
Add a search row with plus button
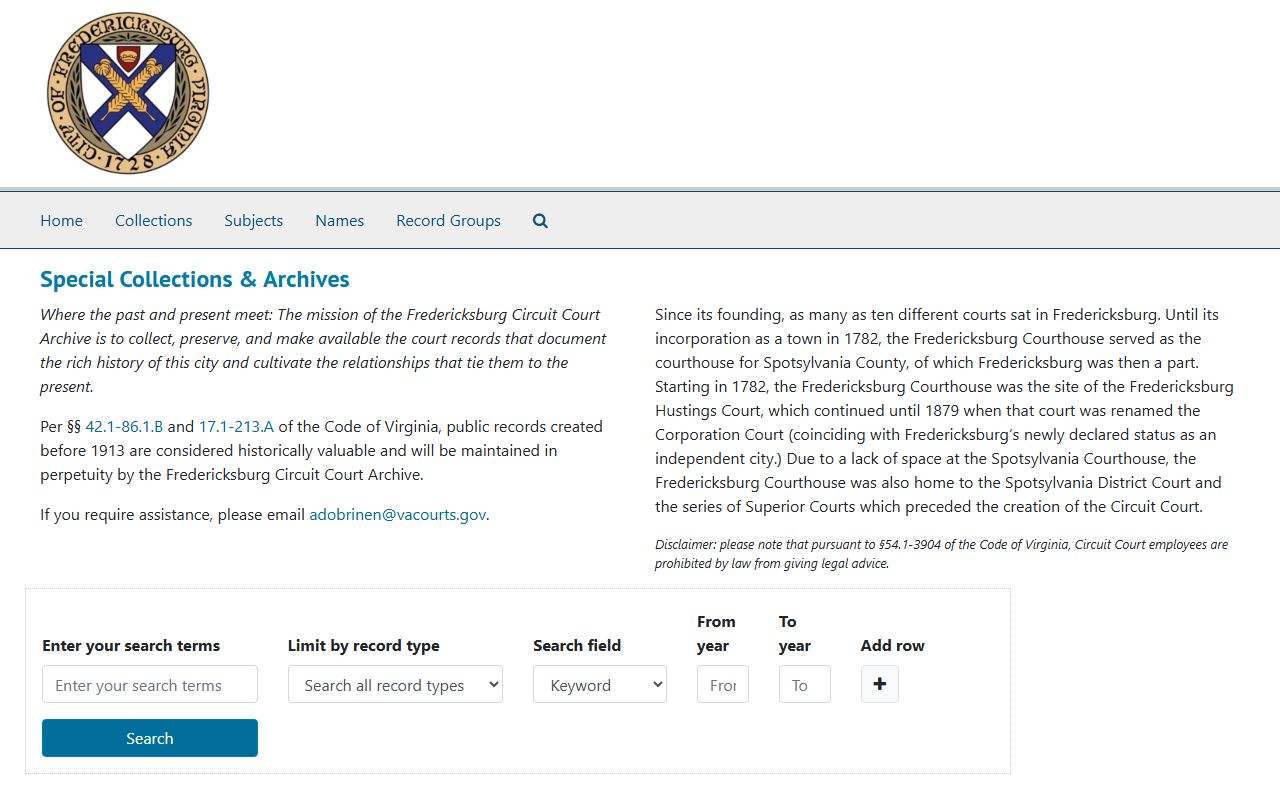pos(880,684)
